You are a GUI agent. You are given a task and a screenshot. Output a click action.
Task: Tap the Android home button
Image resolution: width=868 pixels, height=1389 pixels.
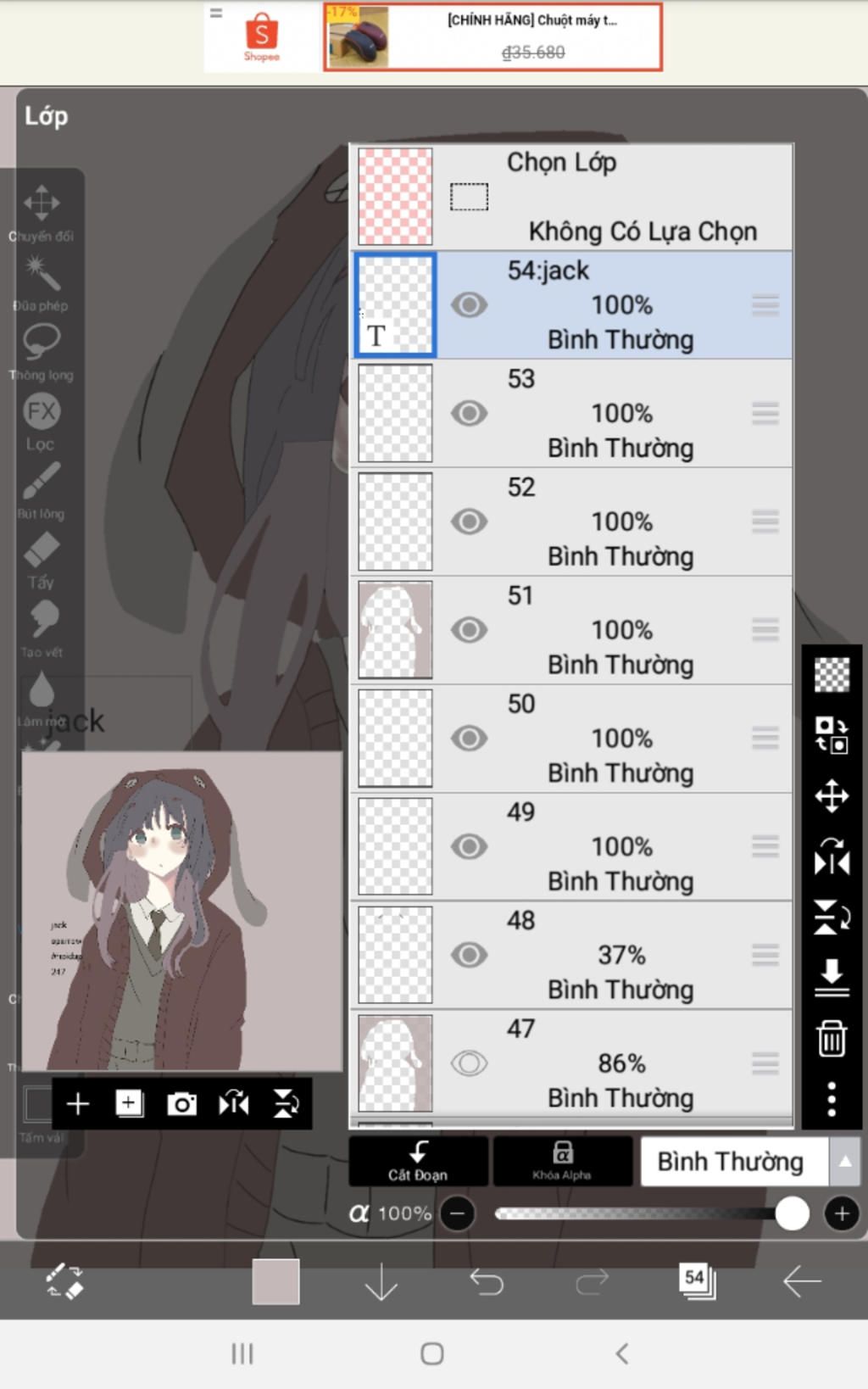[432, 1353]
